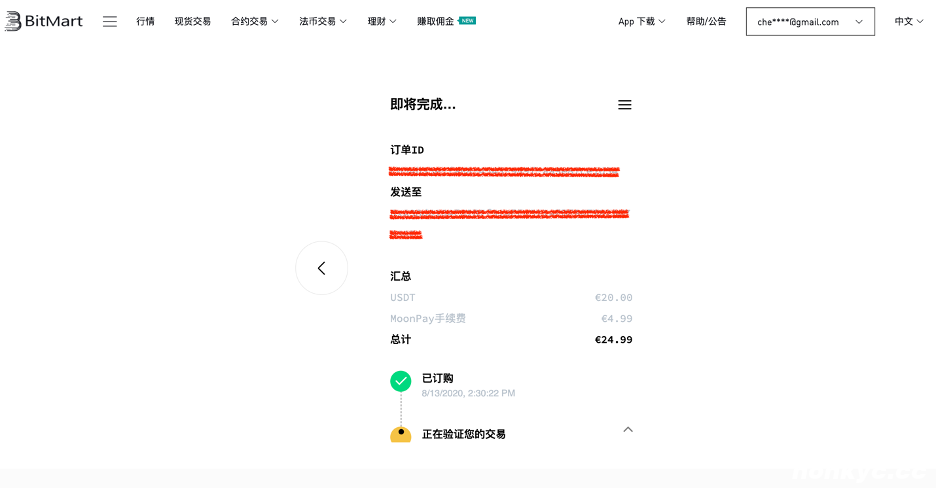Switch language via 中文 selector
This screenshot has width=936, height=488.
pyautogui.click(x=909, y=21)
